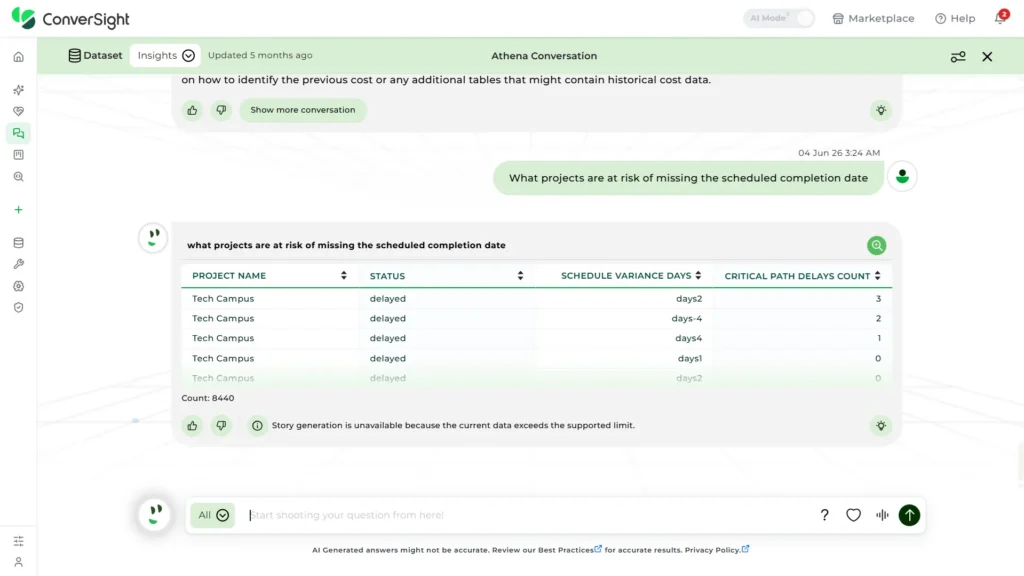This screenshot has height=576, width=1024.
Task: Click the Updated 5 months ago text
Action: [260, 56]
